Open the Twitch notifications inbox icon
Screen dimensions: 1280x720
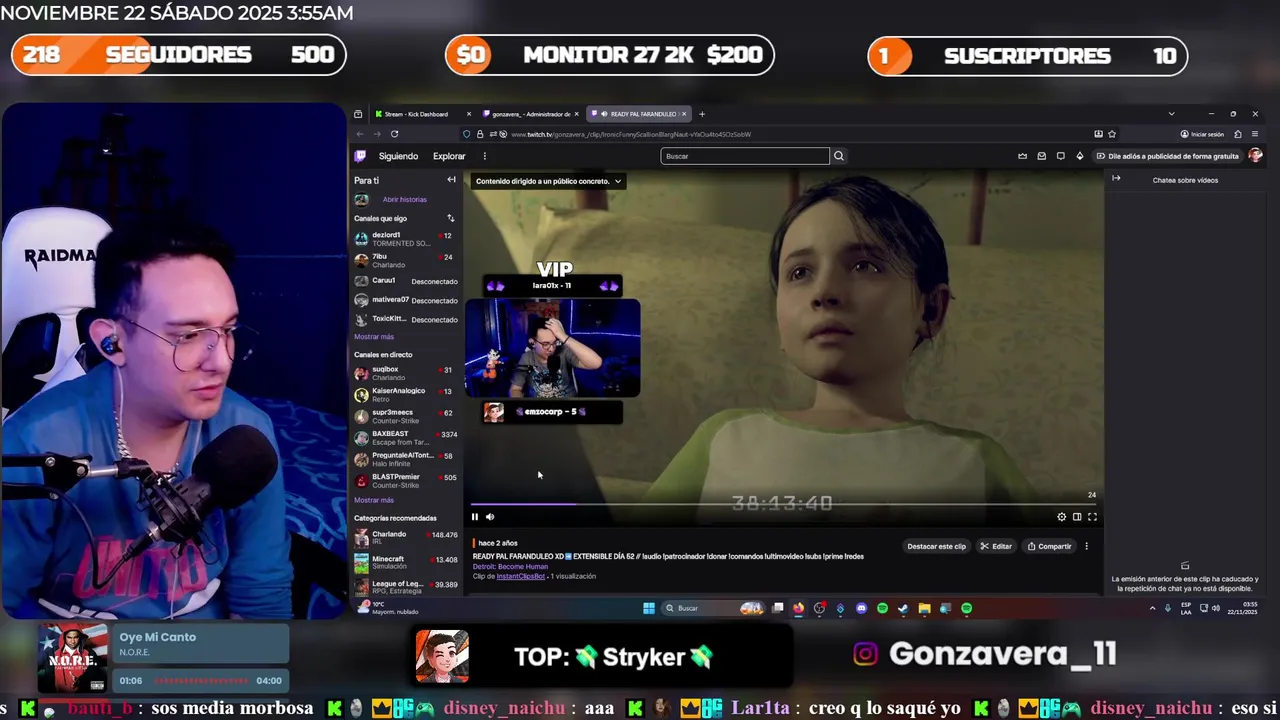point(1041,156)
